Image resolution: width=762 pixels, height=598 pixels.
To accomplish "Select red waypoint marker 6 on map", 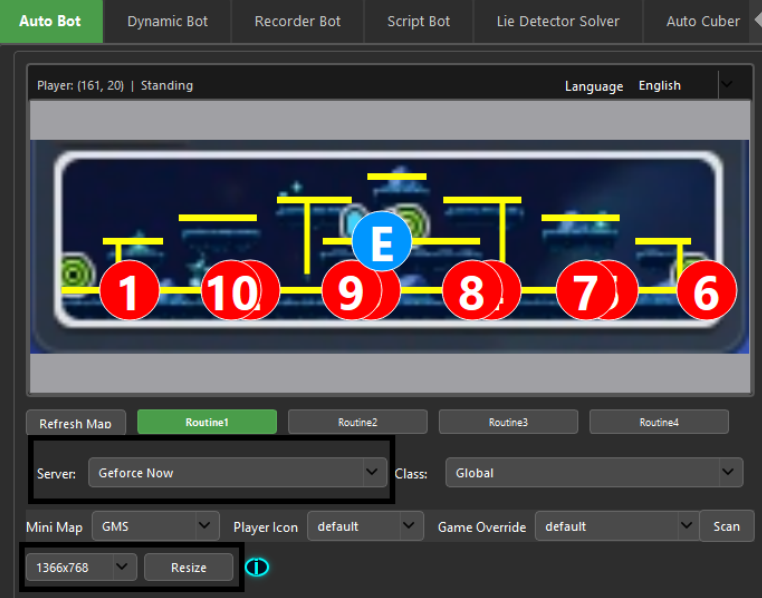I will (x=706, y=291).
